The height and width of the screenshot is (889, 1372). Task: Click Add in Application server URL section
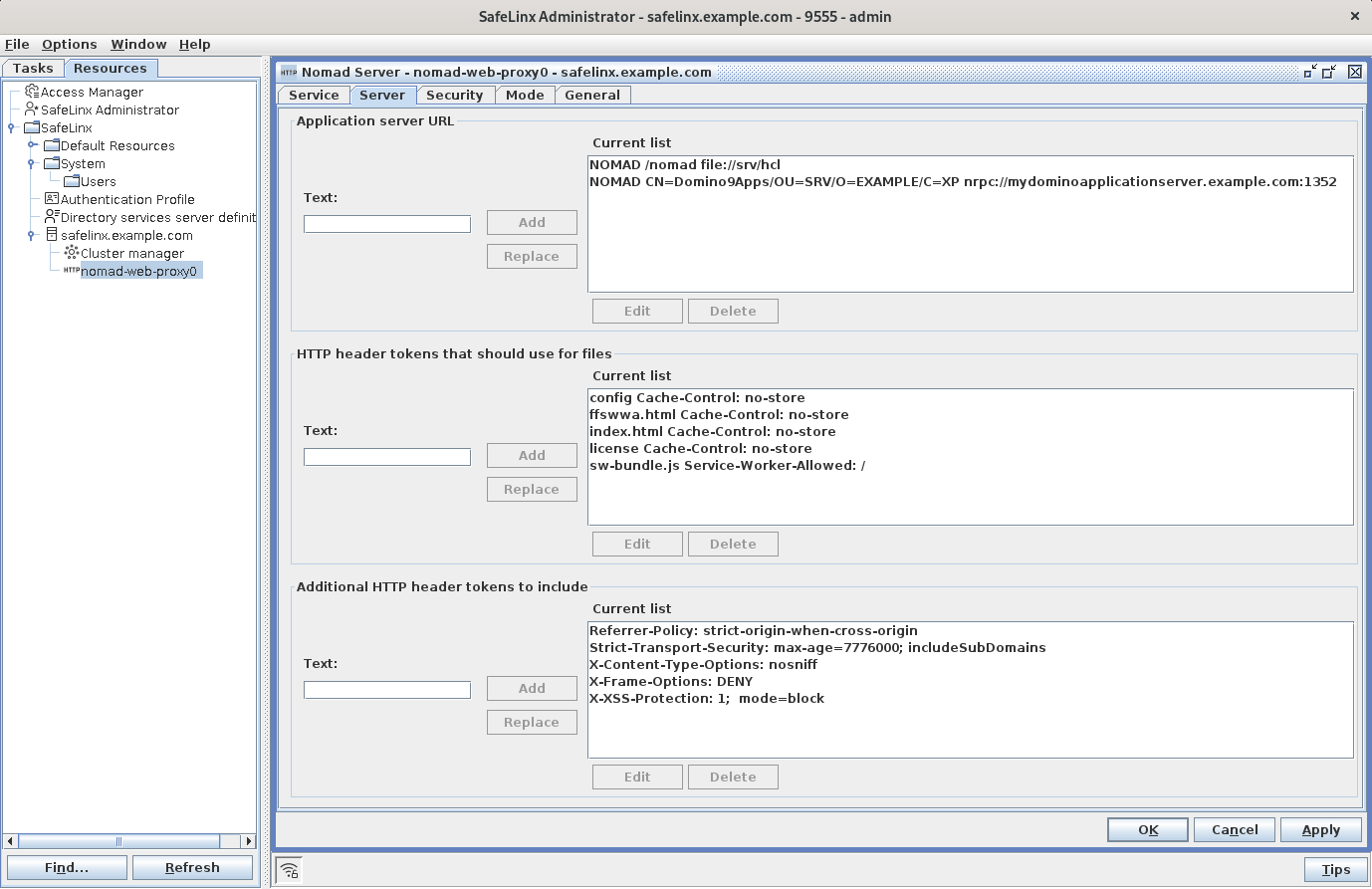(x=532, y=222)
